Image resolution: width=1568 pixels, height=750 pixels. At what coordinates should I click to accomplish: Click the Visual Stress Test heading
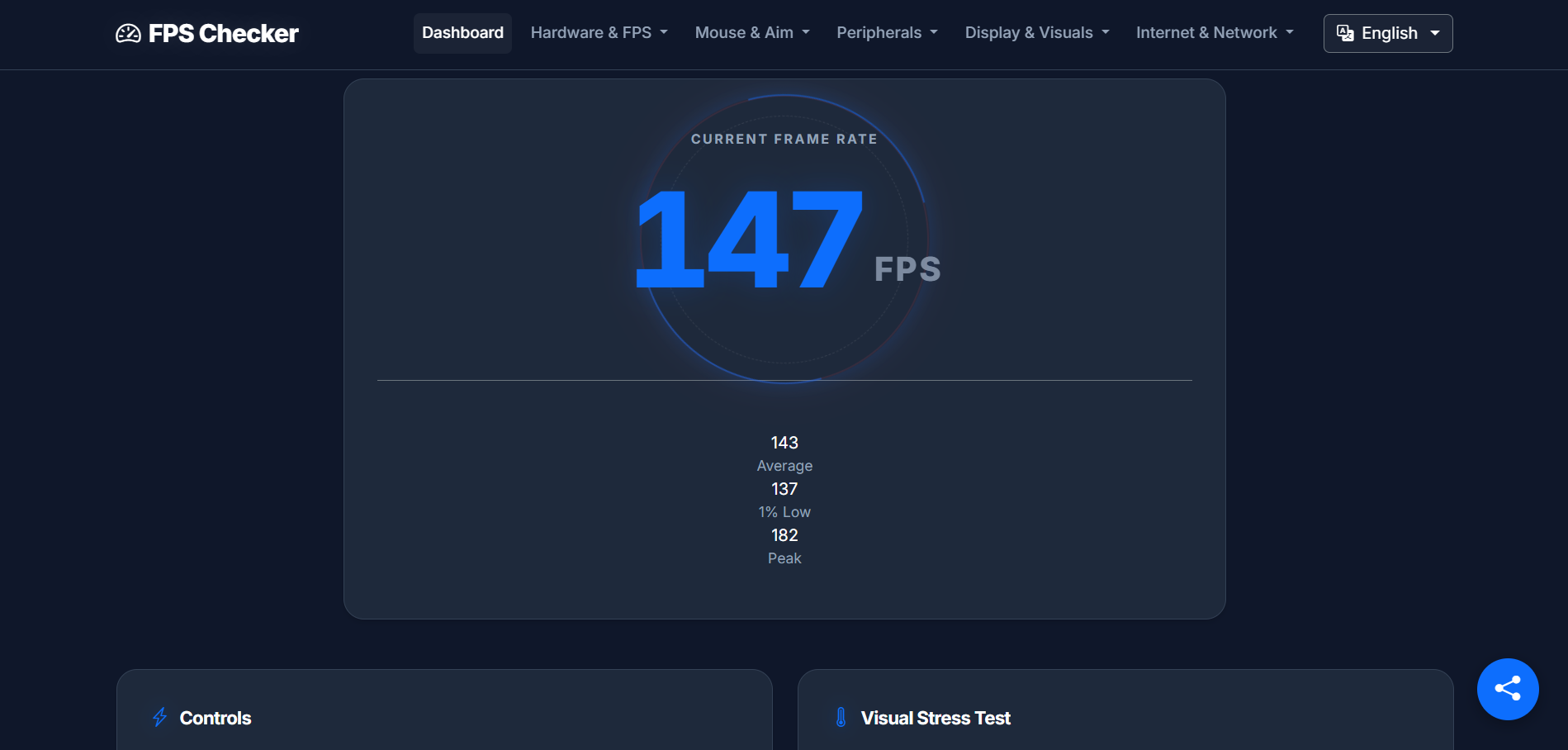click(936, 718)
